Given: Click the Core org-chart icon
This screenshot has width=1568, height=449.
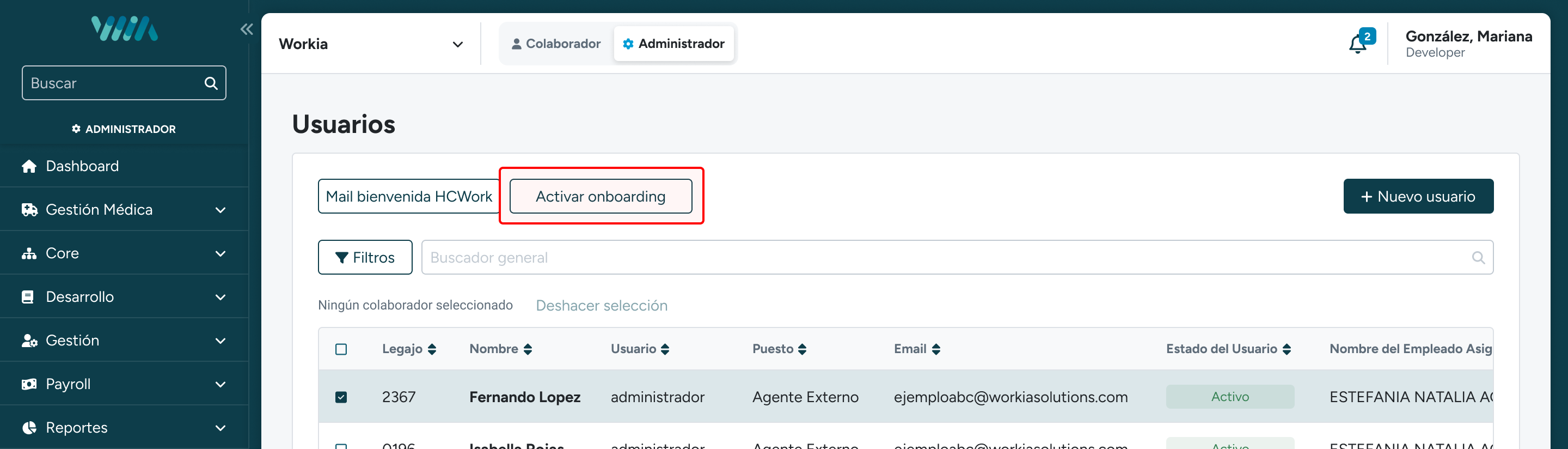Looking at the screenshot, I should (x=29, y=253).
